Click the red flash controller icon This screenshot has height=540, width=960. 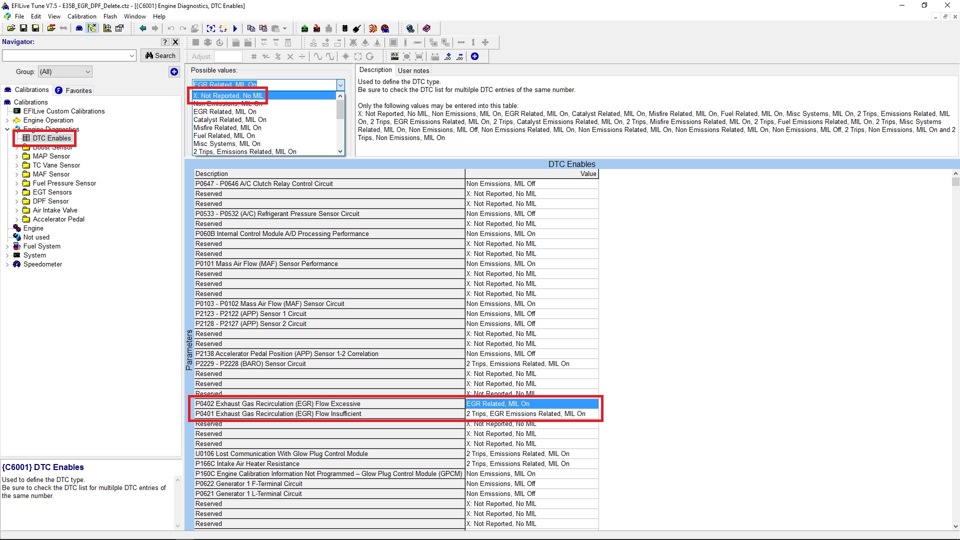pos(317,28)
